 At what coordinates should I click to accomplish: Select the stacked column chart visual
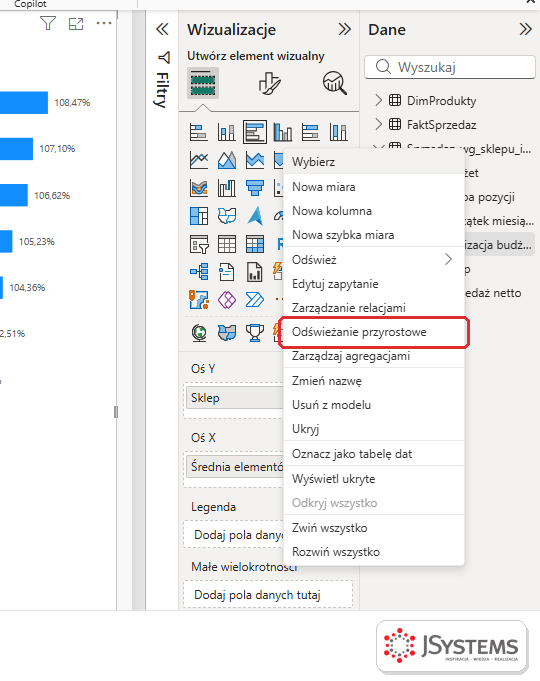pyautogui.click(x=227, y=132)
